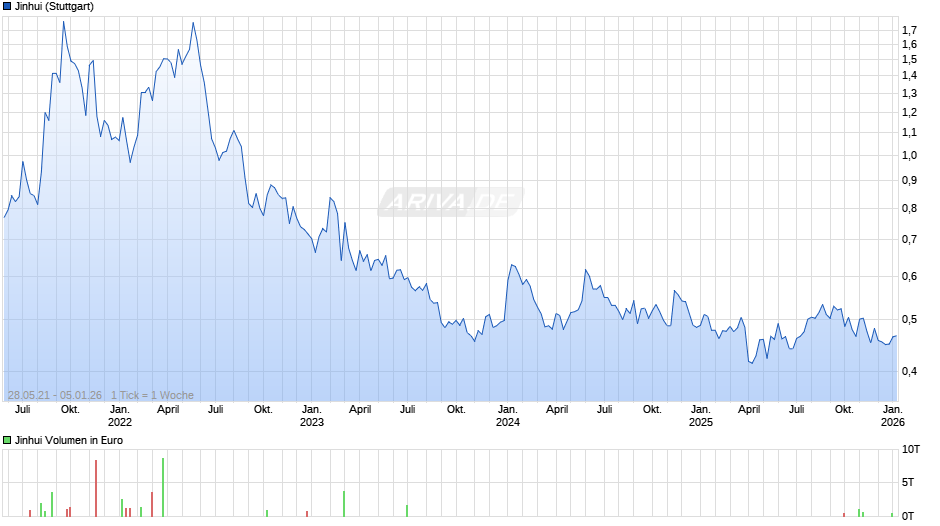Click the tallest green volume bar
This screenshot has width=940, height=526.
[x=163, y=487]
